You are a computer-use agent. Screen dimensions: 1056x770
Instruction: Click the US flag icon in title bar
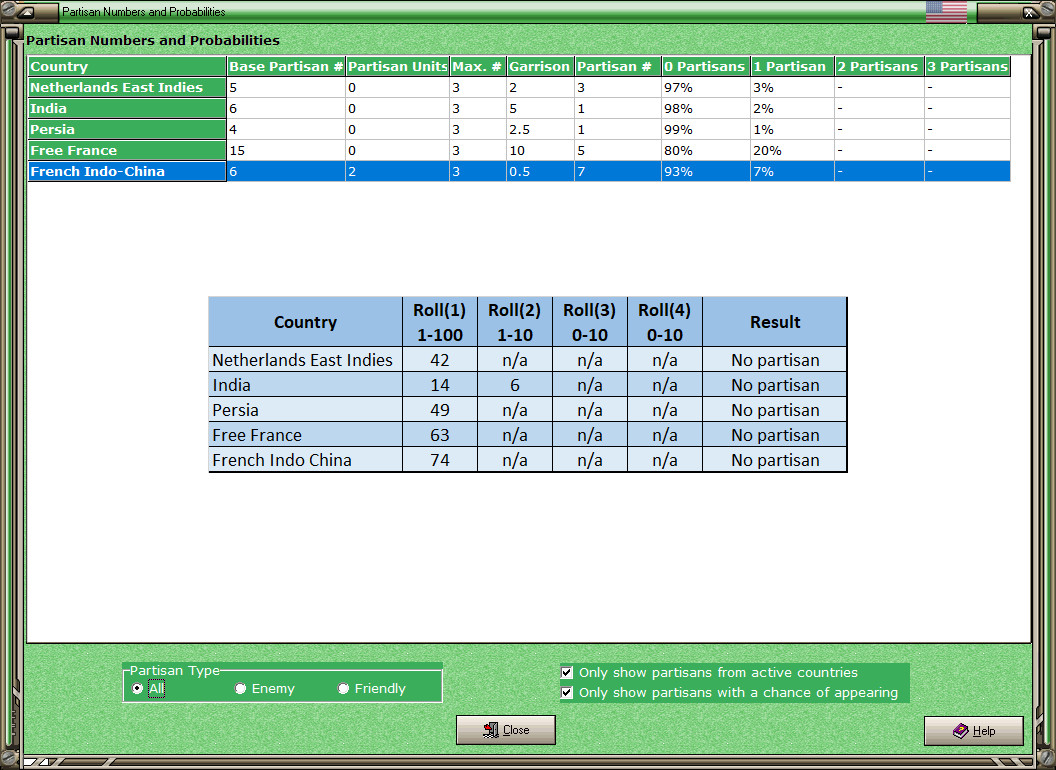click(x=946, y=11)
